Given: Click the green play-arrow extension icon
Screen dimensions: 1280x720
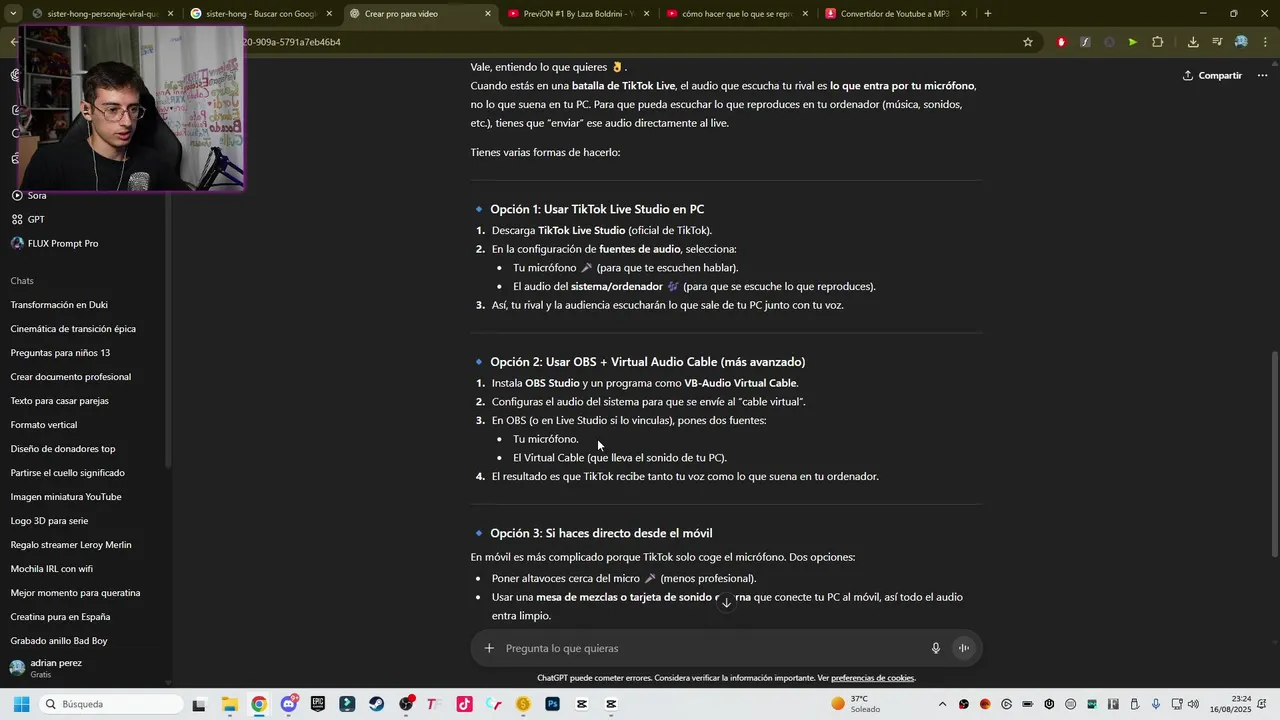Looking at the screenshot, I should 1132,42.
